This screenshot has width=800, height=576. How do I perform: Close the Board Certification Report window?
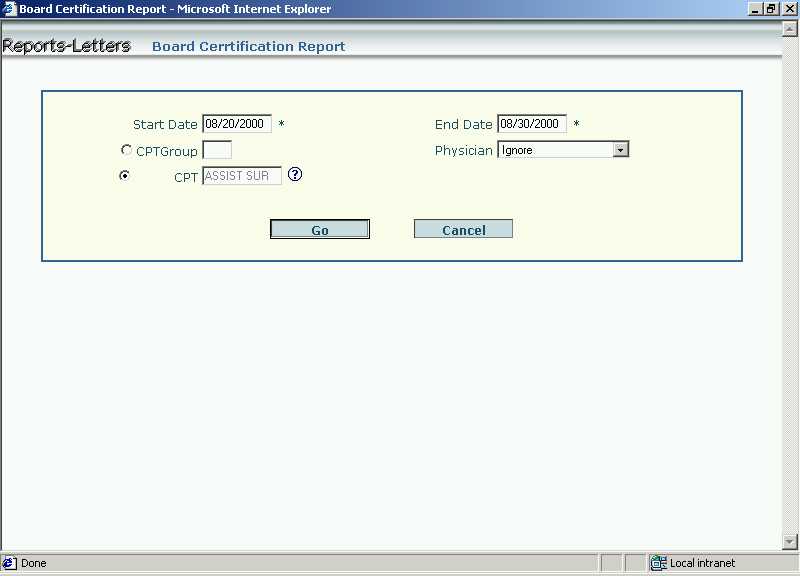pyautogui.click(x=789, y=9)
